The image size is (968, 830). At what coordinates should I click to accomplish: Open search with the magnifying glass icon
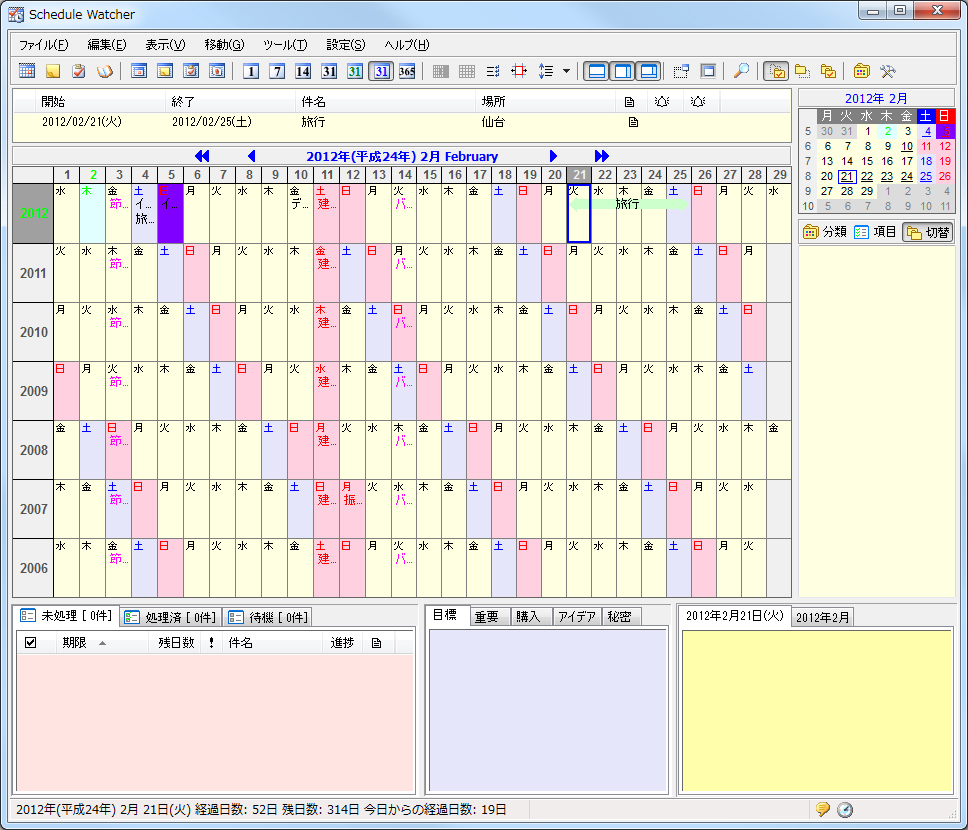pyautogui.click(x=741, y=71)
